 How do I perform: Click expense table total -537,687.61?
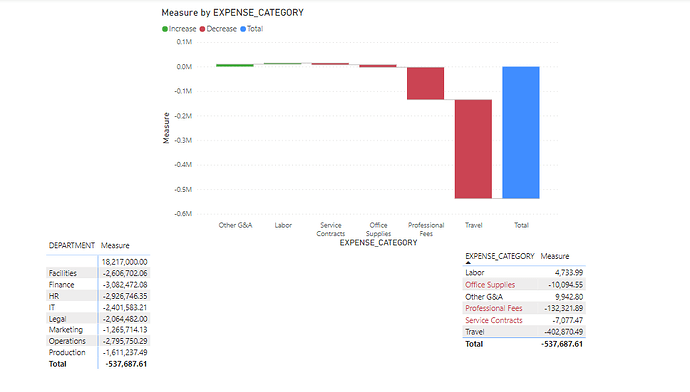click(x=562, y=344)
